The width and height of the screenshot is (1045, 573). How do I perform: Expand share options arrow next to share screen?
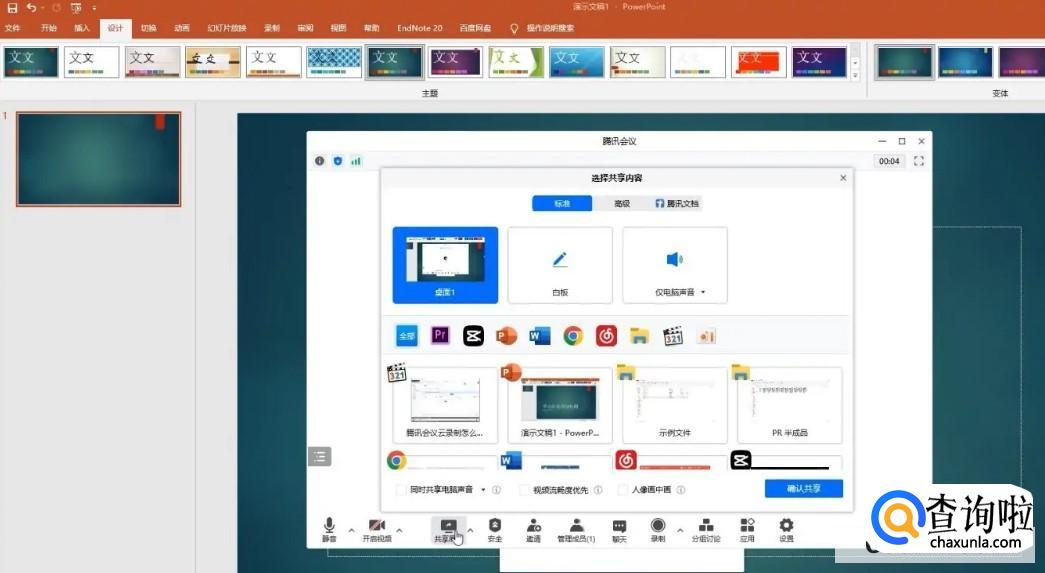pos(471,530)
